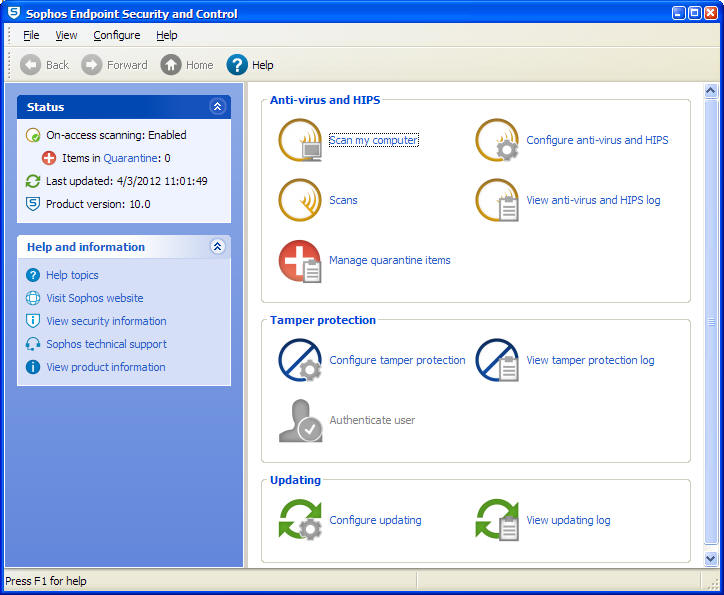The height and width of the screenshot is (595, 724).
Task: Open the Scan my computer link
Action: point(374,140)
